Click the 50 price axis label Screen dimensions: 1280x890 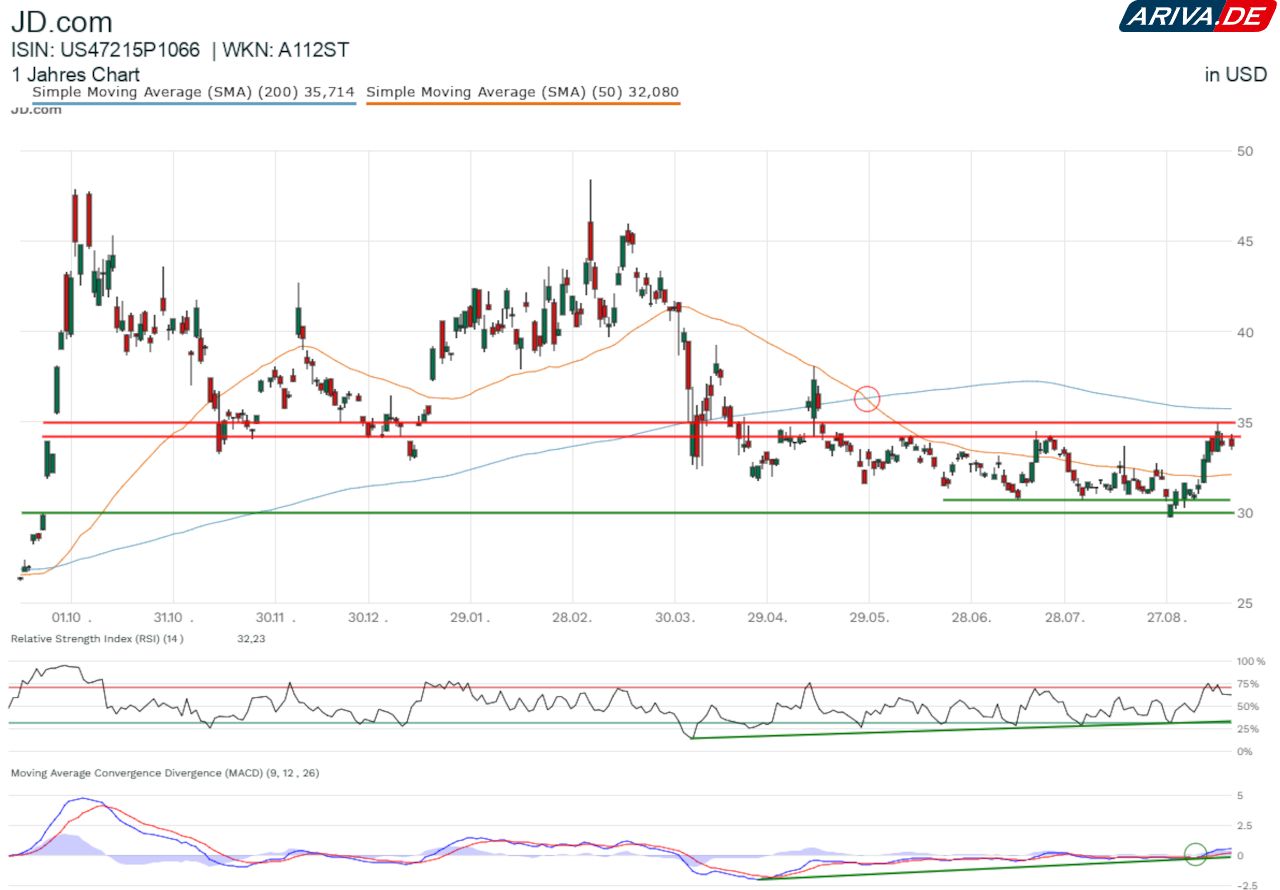click(1245, 152)
